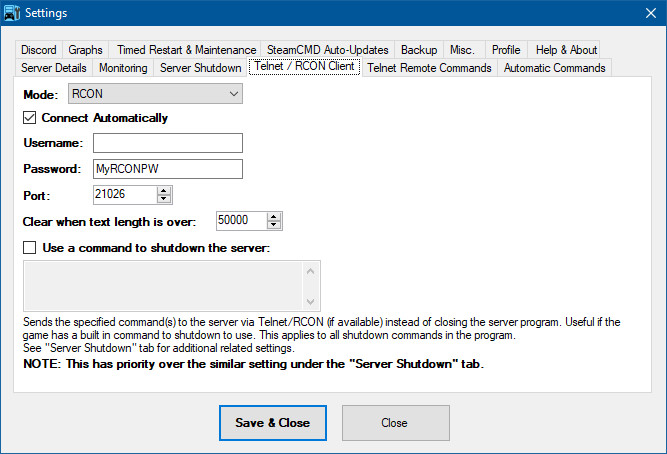Switch to the Graphs tab
Image resolution: width=667 pixels, height=454 pixels.
click(86, 50)
